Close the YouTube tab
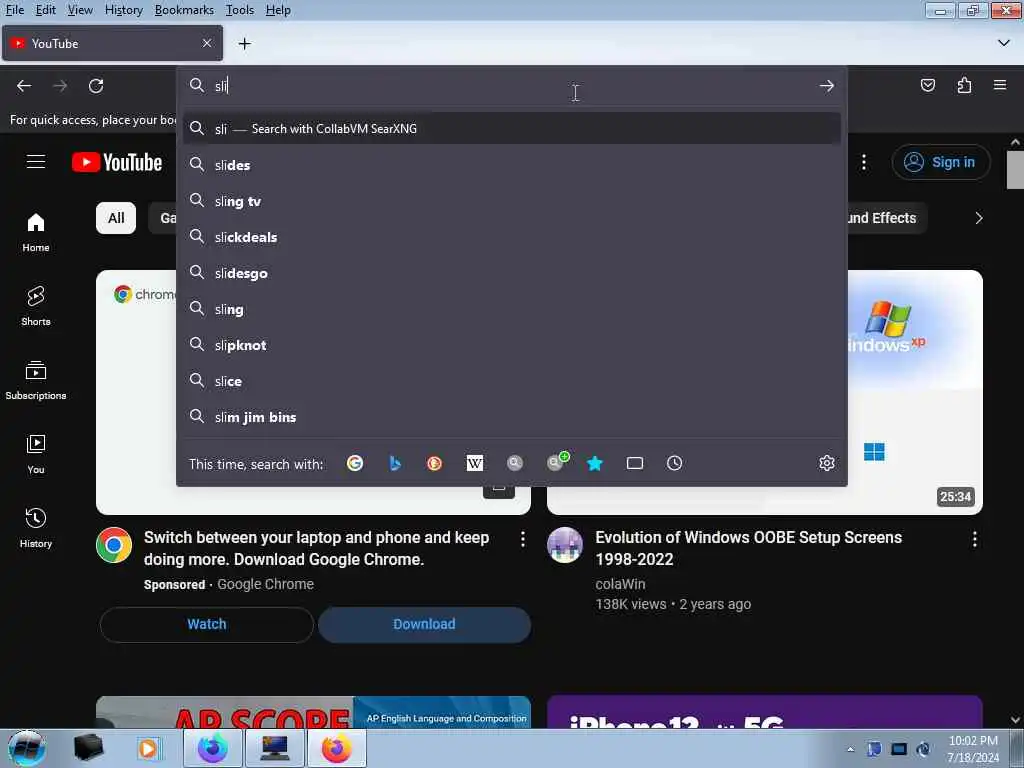 click(207, 43)
